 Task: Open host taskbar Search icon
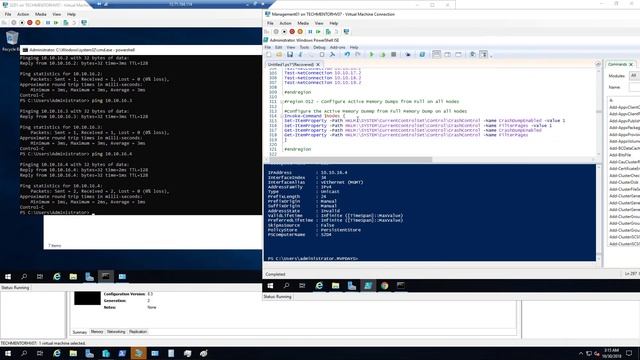(24, 353)
